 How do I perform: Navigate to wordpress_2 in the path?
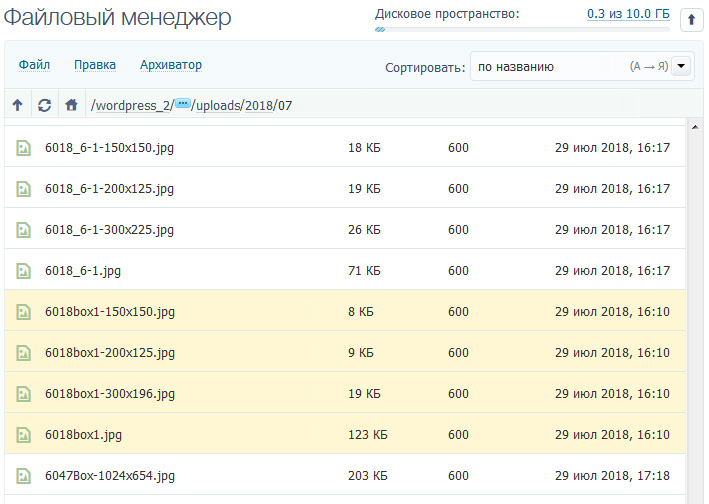click(132, 105)
